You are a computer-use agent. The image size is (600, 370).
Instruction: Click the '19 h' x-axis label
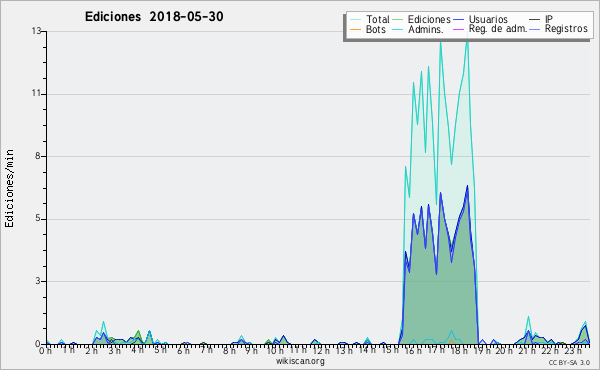pos(482,351)
